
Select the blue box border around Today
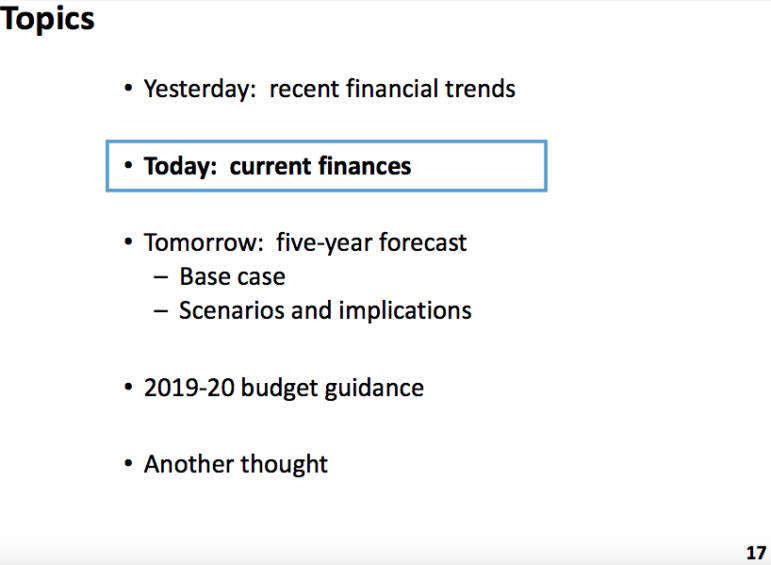(x=326, y=166)
